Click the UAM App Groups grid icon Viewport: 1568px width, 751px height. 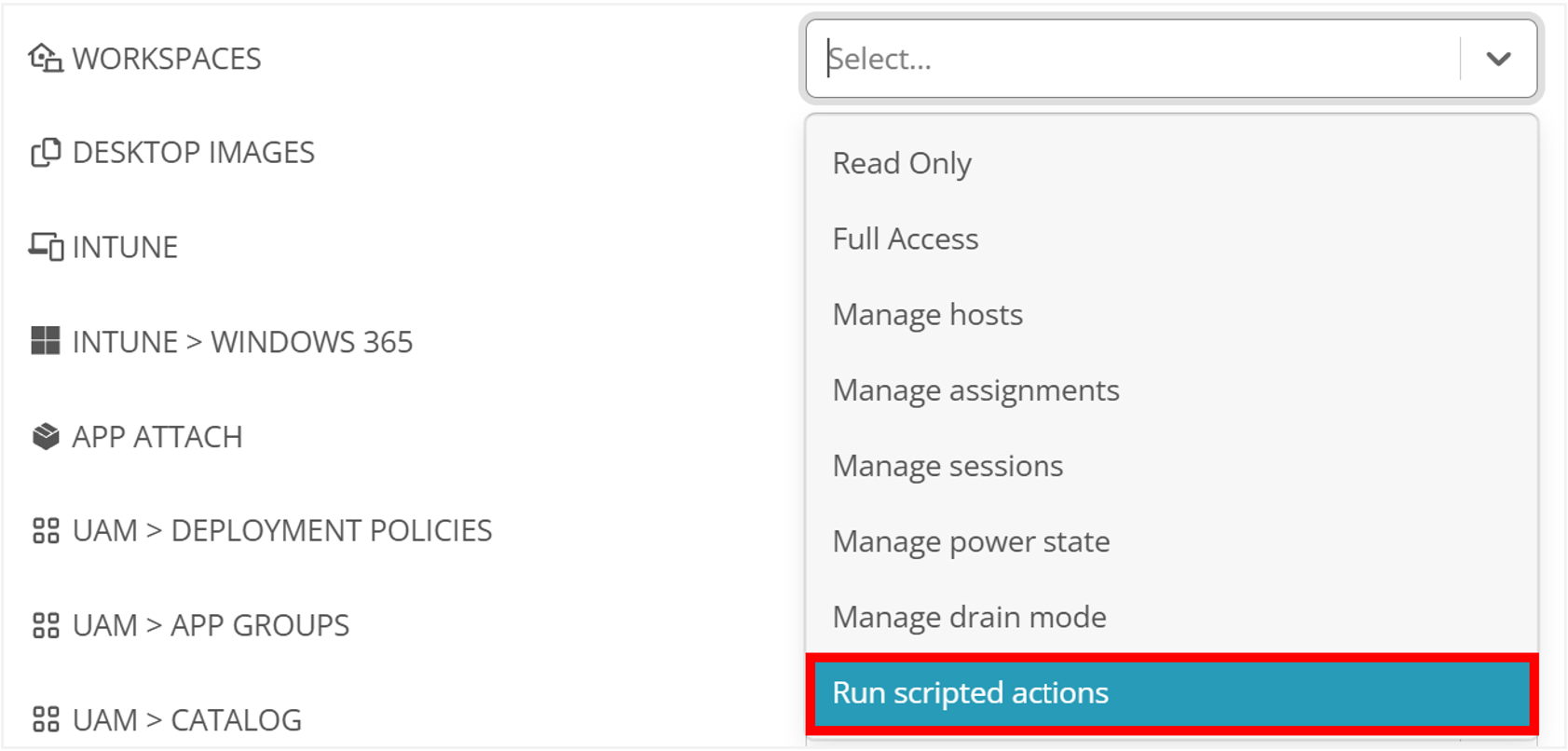click(46, 625)
